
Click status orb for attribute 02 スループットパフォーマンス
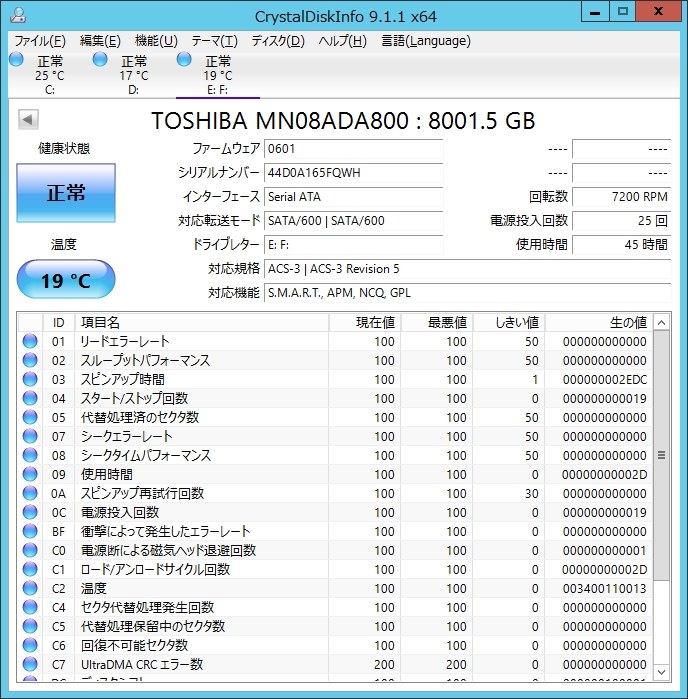(30, 360)
